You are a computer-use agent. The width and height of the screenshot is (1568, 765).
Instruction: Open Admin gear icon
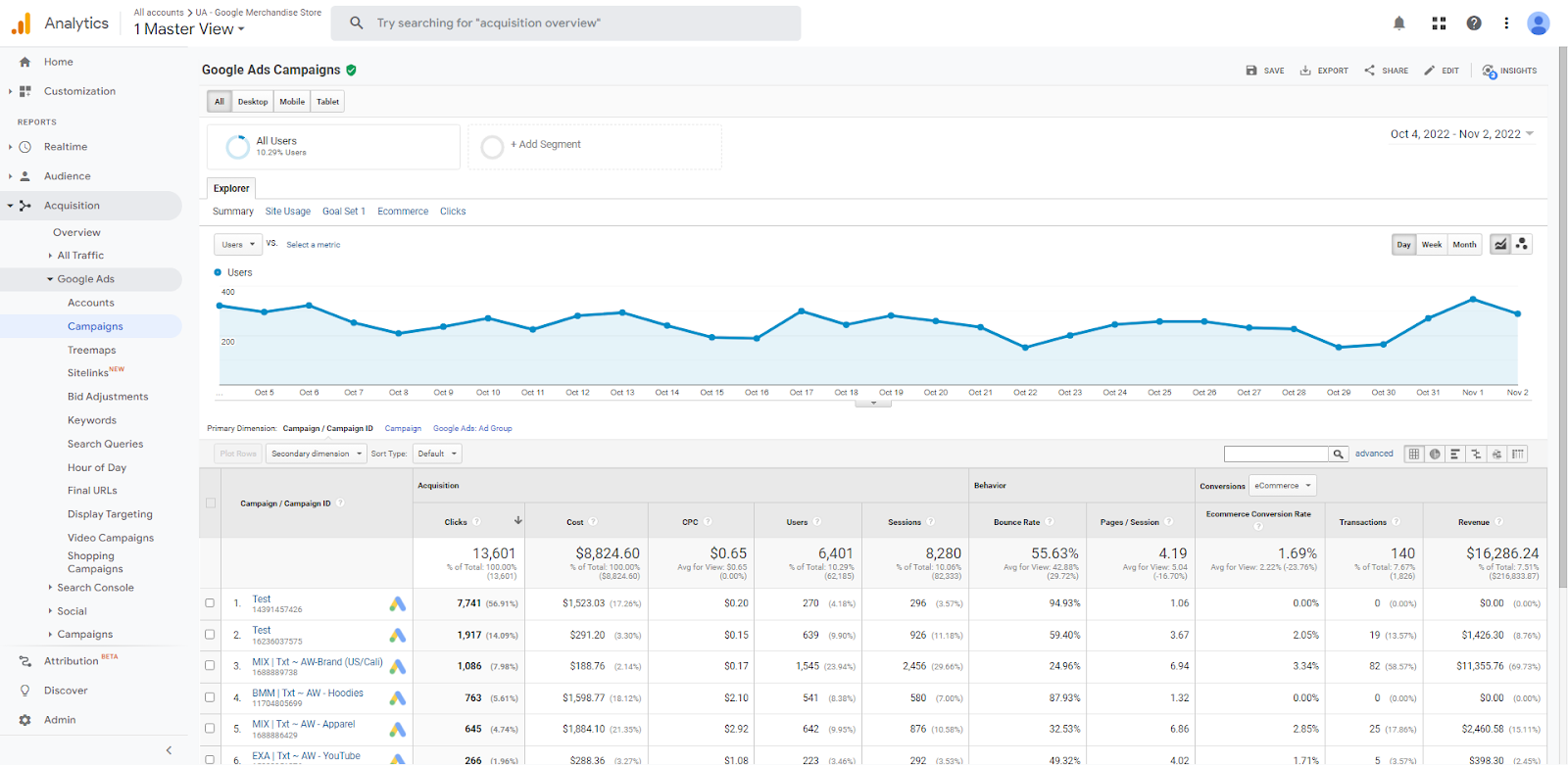tap(25, 720)
